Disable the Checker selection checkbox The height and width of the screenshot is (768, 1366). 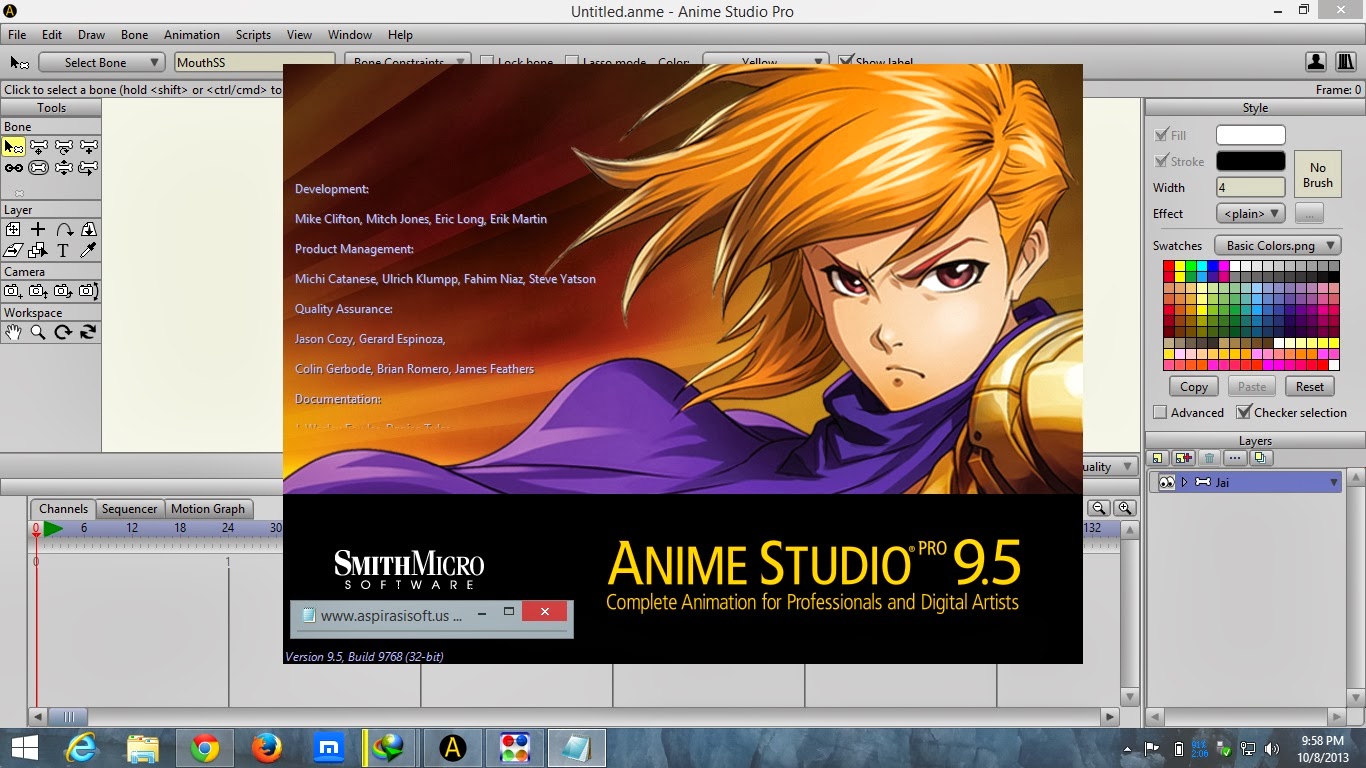click(1244, 412)
